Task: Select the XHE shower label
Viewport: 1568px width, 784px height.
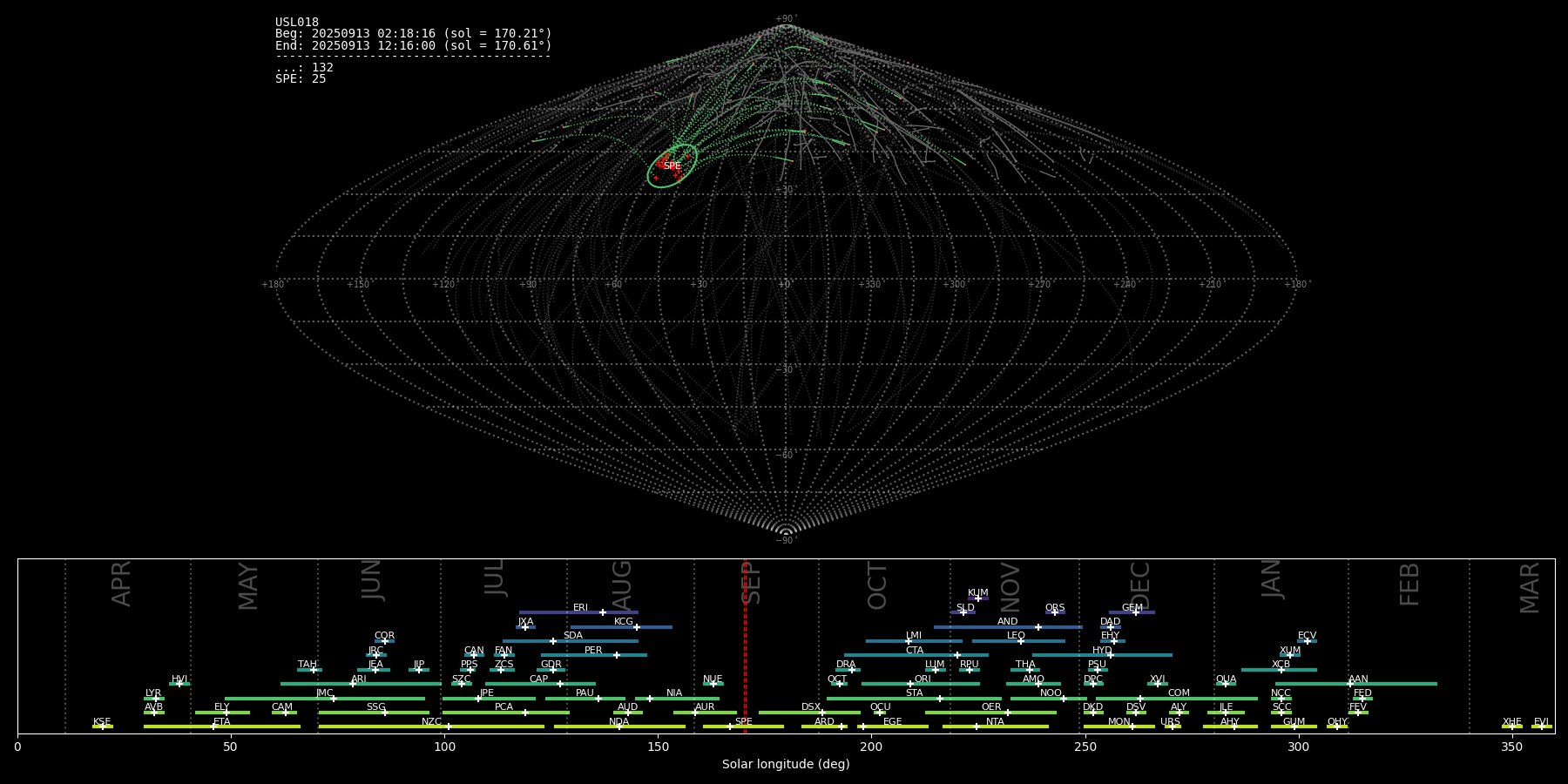Action: 1512,722
